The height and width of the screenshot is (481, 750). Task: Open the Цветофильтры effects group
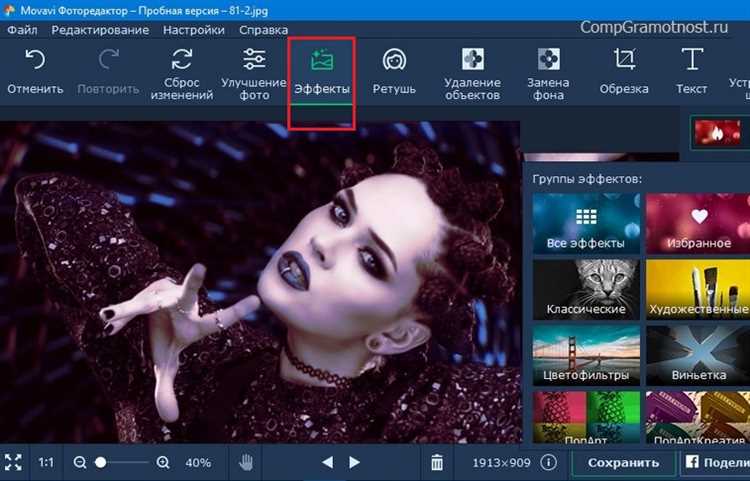[x=586, y=356]
